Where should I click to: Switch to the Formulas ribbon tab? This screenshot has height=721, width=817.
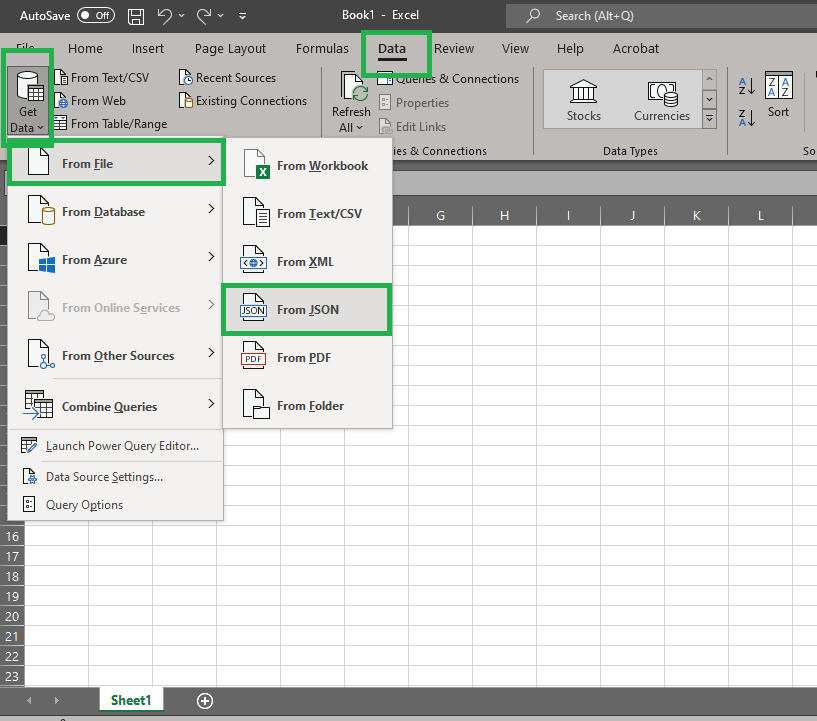click(322, 48)
